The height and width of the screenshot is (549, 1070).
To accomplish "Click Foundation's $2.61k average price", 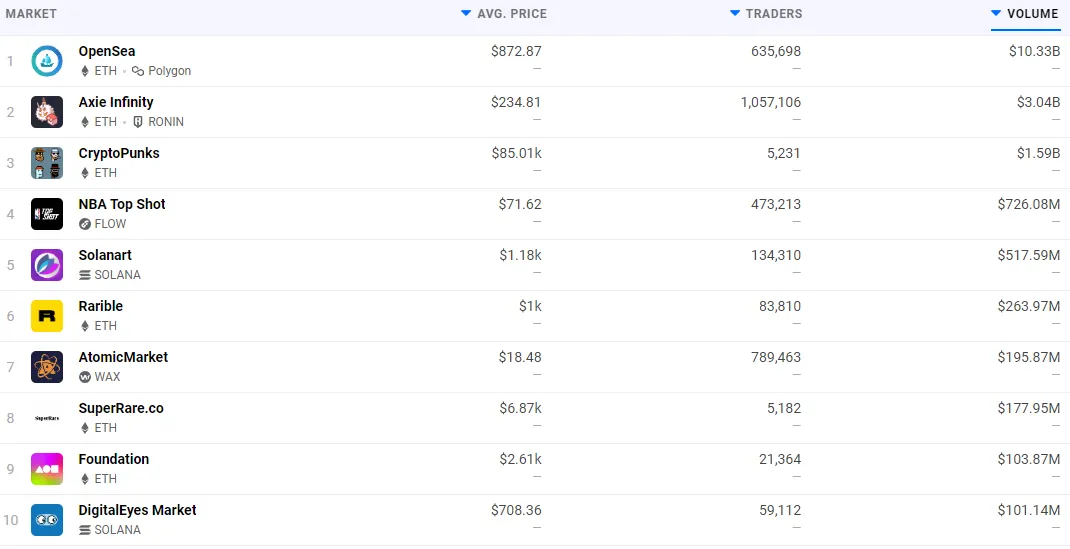I will tap(521, 459).
